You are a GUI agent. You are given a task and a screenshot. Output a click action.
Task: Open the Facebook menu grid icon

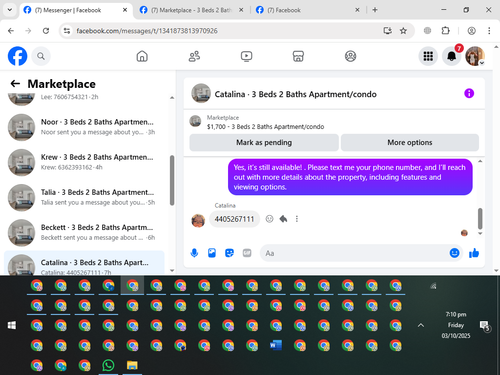pyautogui.click(x=428, y=56)
